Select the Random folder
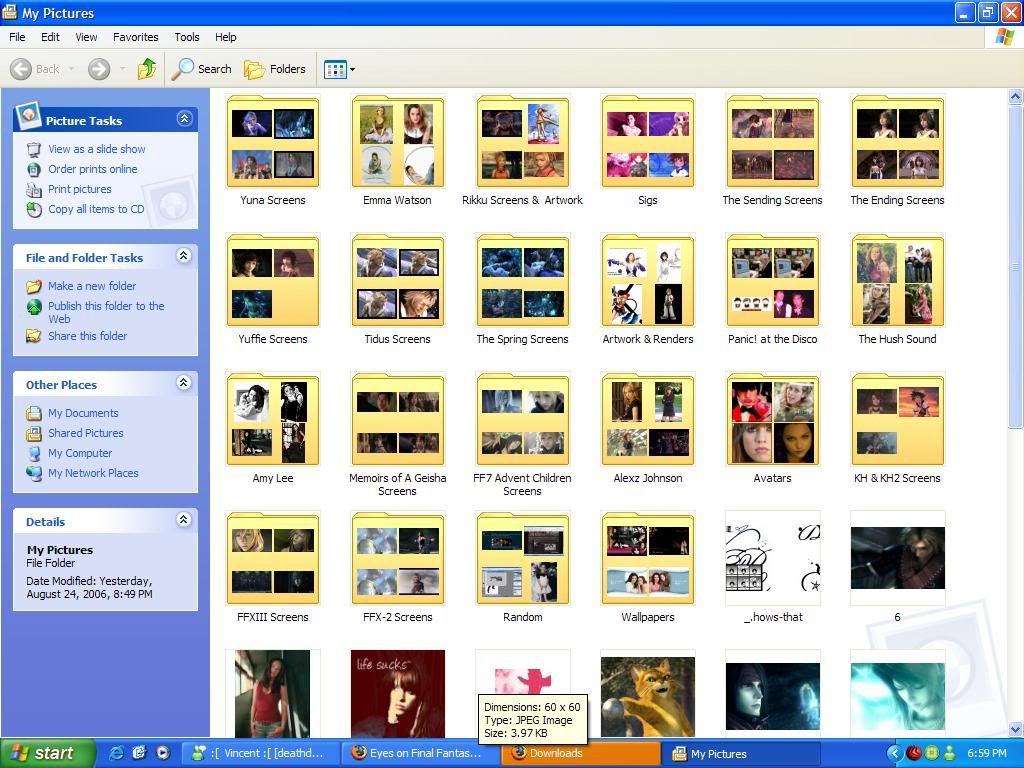This screenshot has width=1024, height=768. [x=522, y=558]
